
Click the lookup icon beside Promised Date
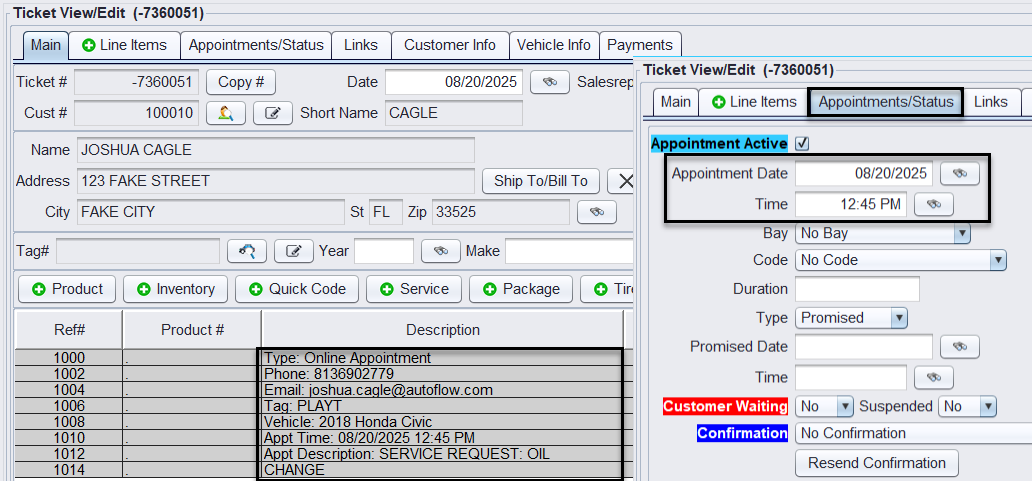click(x=959, y=346)
